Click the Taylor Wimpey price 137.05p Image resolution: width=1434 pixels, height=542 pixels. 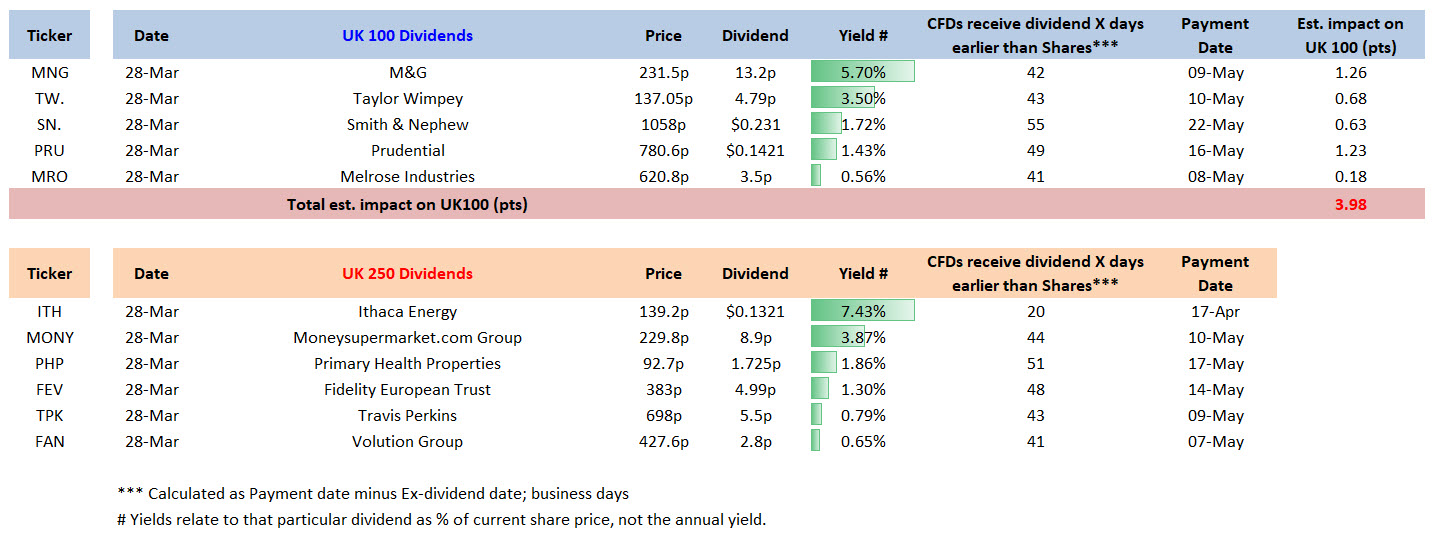pyautogui.click(x=663, y=98)
